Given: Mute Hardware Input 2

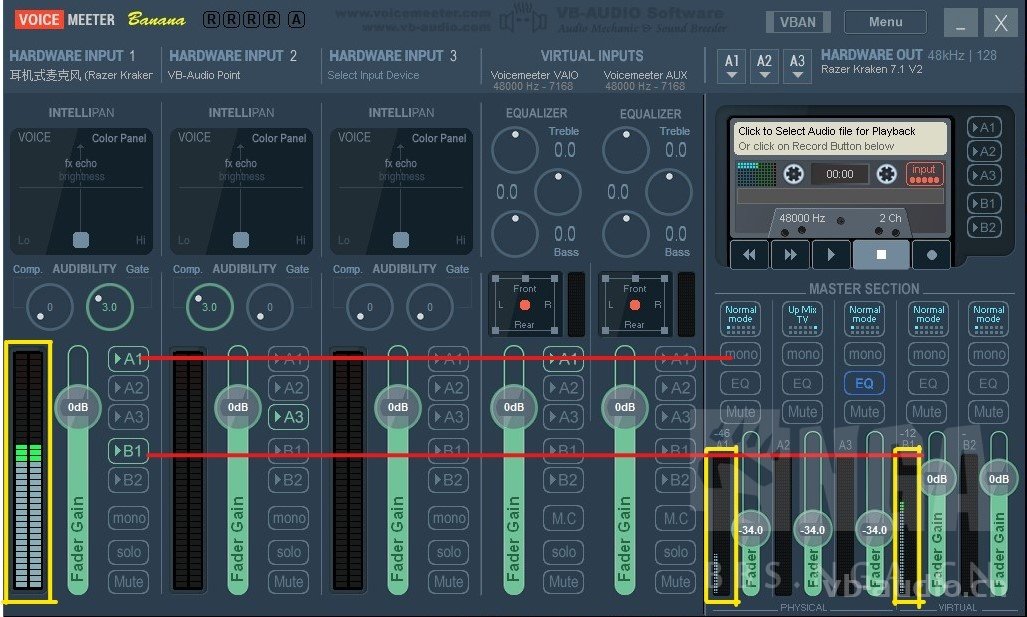Looking at the screenshot, I should point(288,582).
